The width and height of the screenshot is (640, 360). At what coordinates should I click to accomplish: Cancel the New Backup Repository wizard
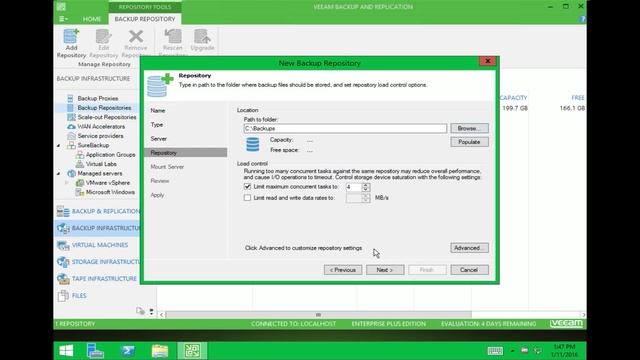[x=469, y=270]
